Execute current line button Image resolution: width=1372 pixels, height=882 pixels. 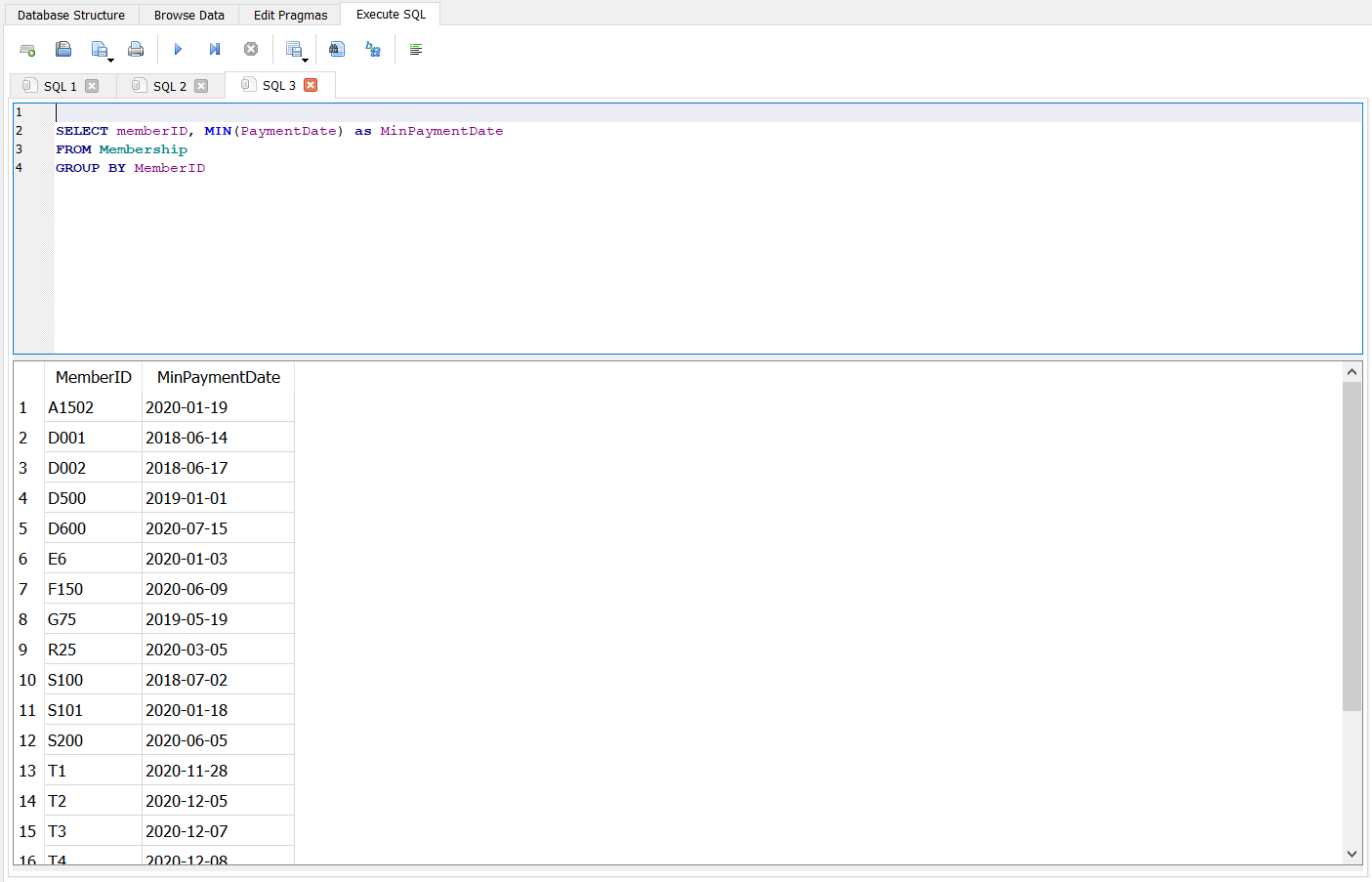(x=215, y=50)
